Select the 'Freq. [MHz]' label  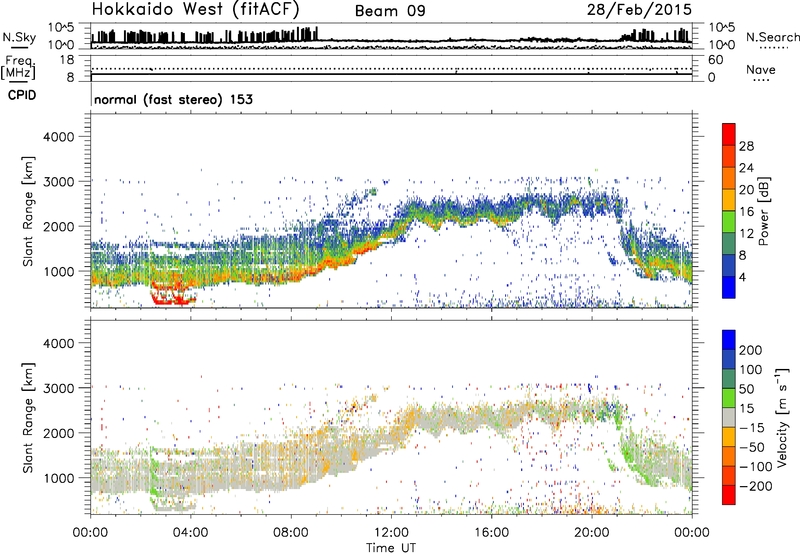pyautogui.click(x=18, y=67)
